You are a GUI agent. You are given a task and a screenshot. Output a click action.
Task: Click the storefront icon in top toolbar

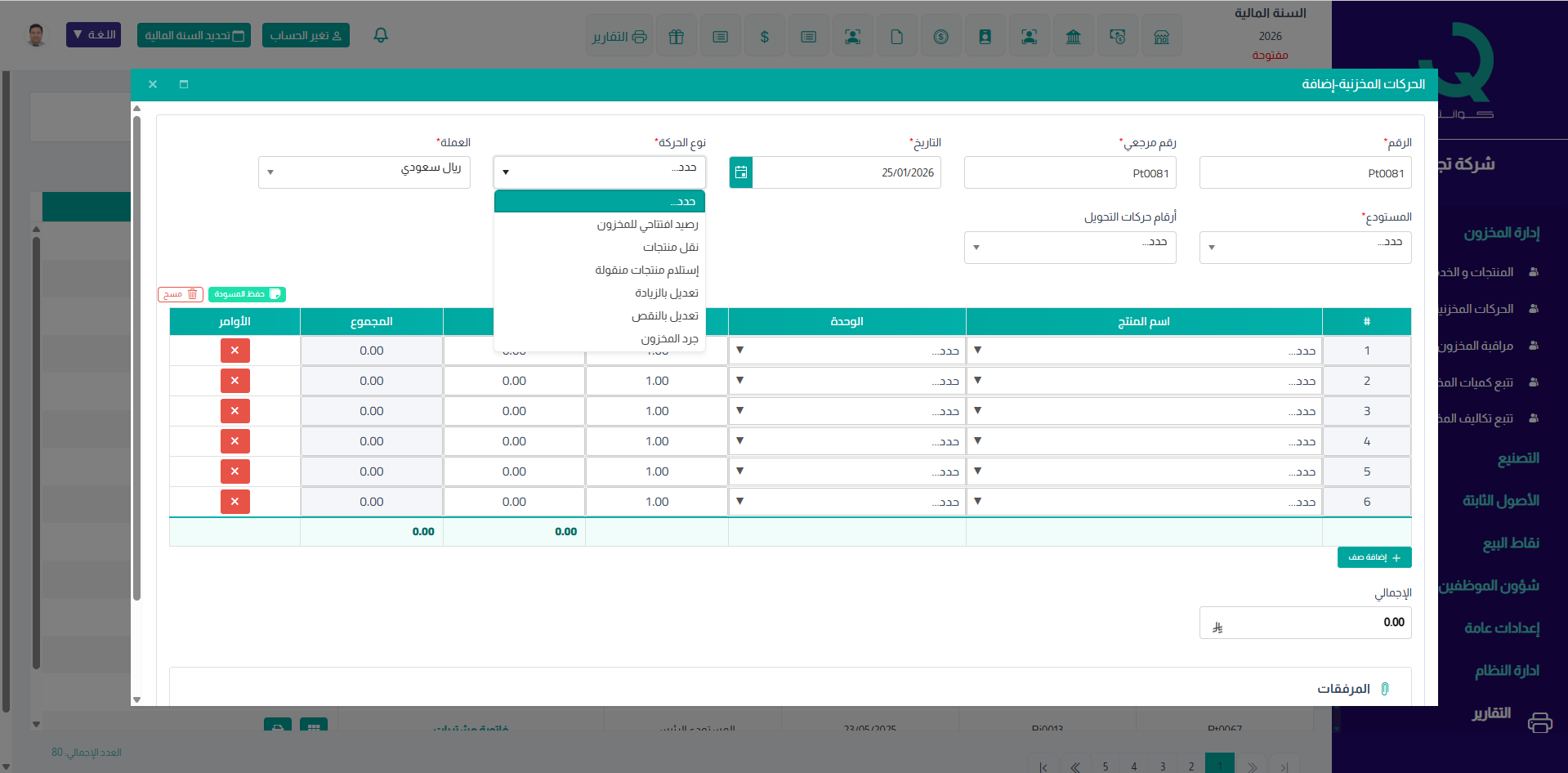[x=1161, y=37]
